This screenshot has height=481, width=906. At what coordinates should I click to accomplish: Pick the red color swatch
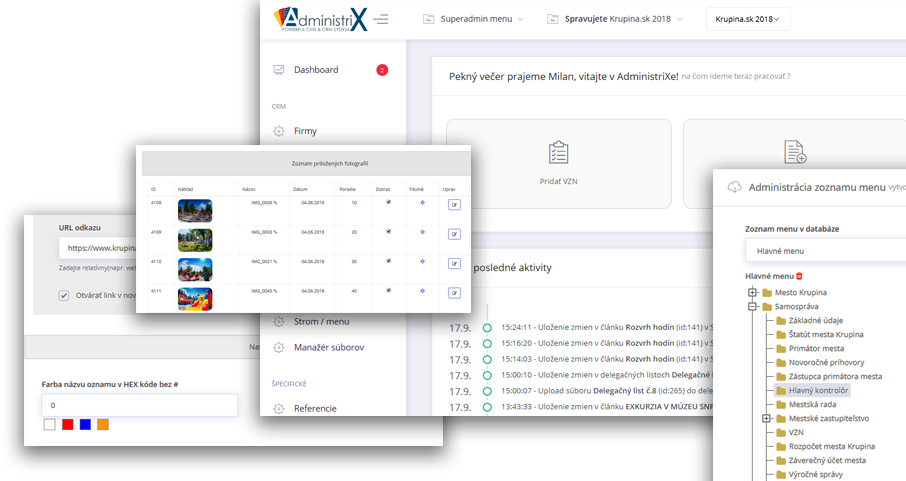click(x=68, y=425)
